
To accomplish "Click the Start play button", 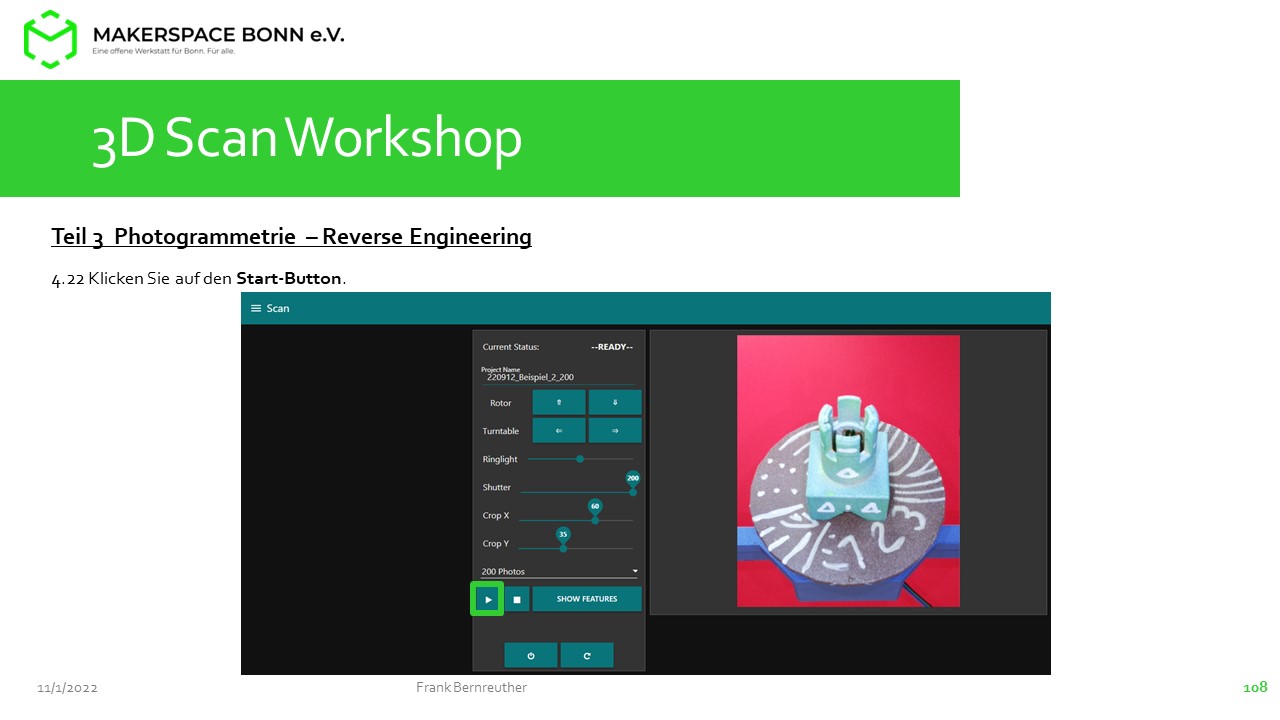I will (488, 599).
